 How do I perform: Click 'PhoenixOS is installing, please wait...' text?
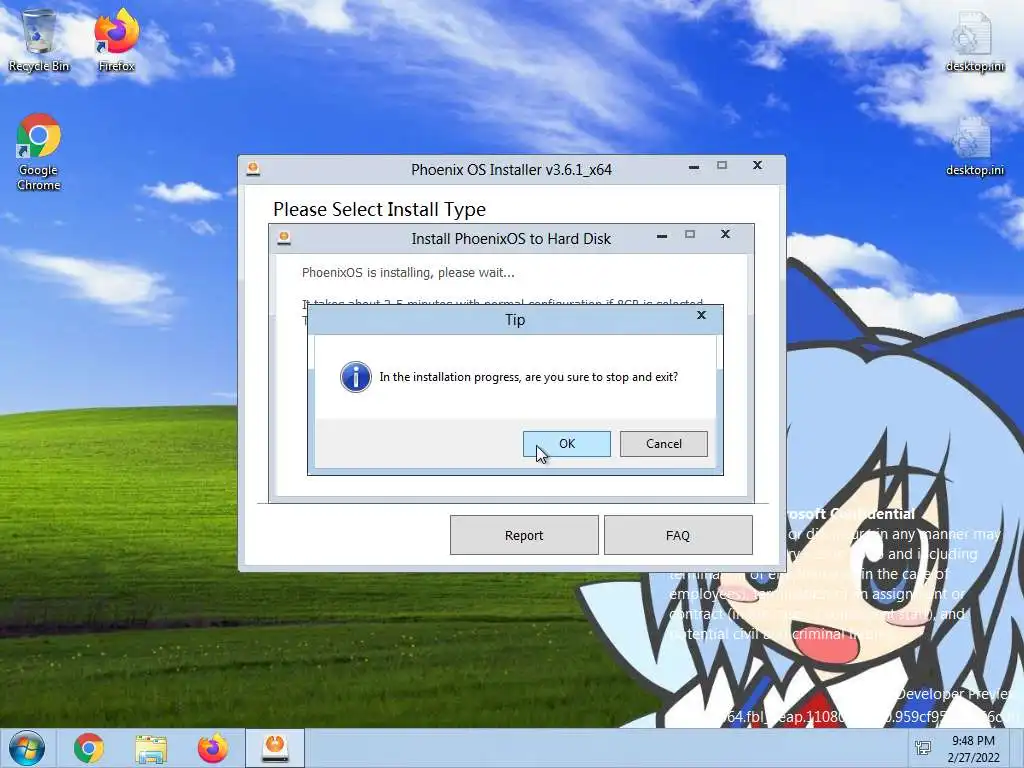[408, 272]
